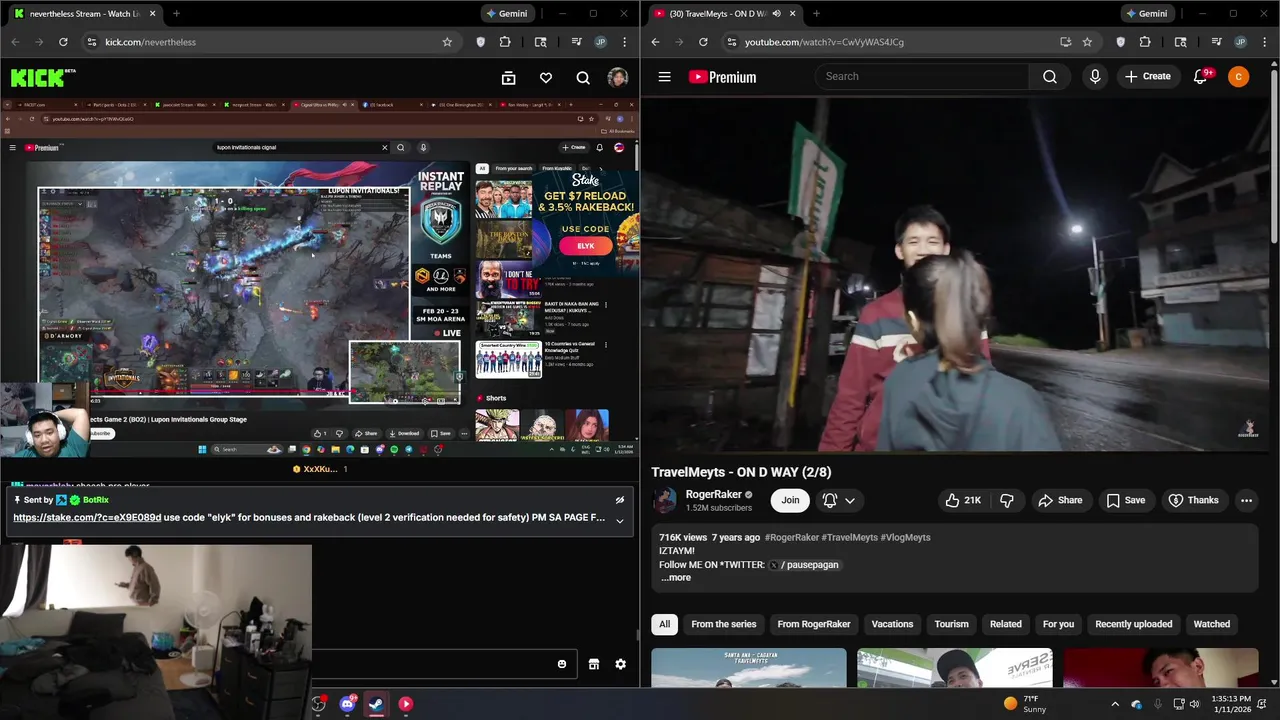Click the KICK logo
This screenshot has height=720, width=1280.
tap(42, 77)
